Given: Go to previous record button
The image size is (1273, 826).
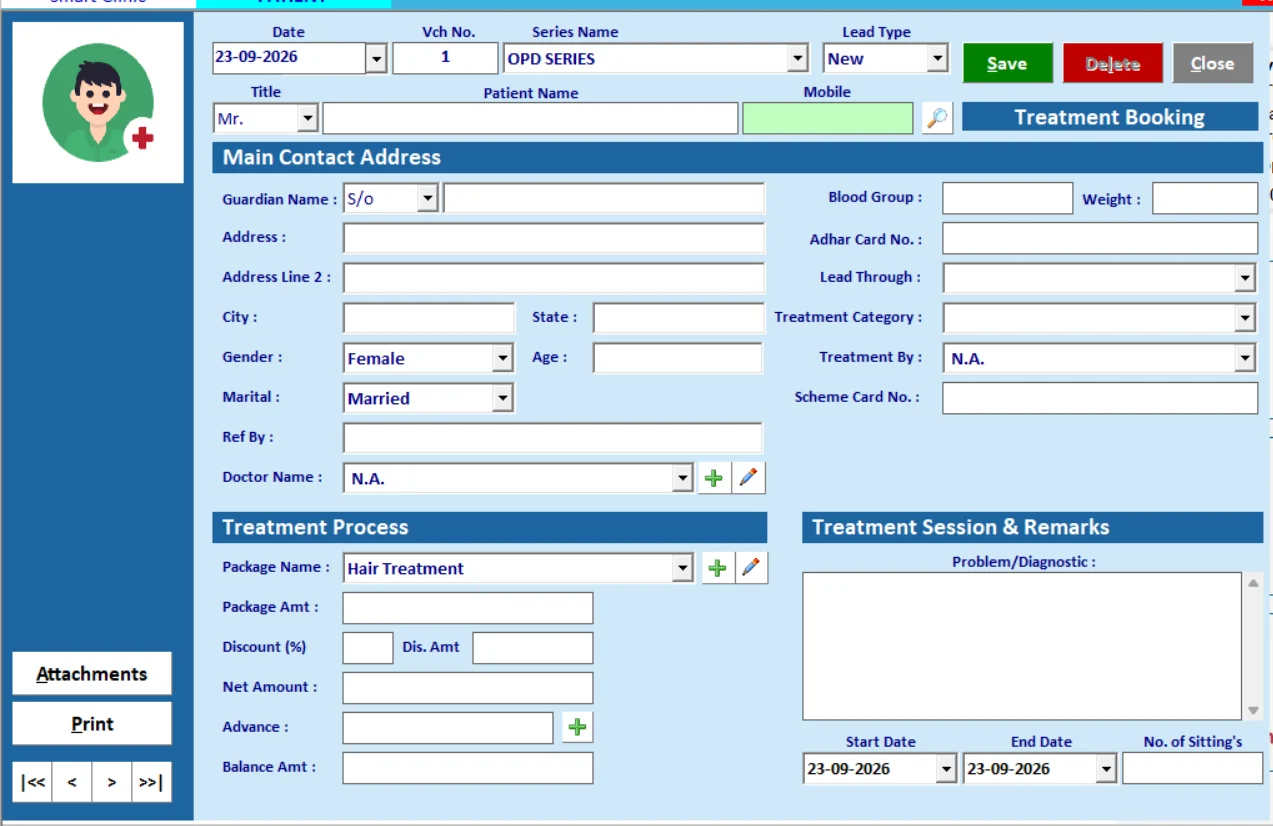Looking at the screenshot, I should [72, 782].
